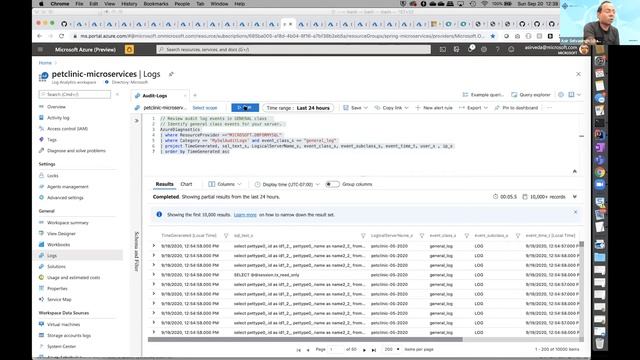Open Example queries

(483, 95)
